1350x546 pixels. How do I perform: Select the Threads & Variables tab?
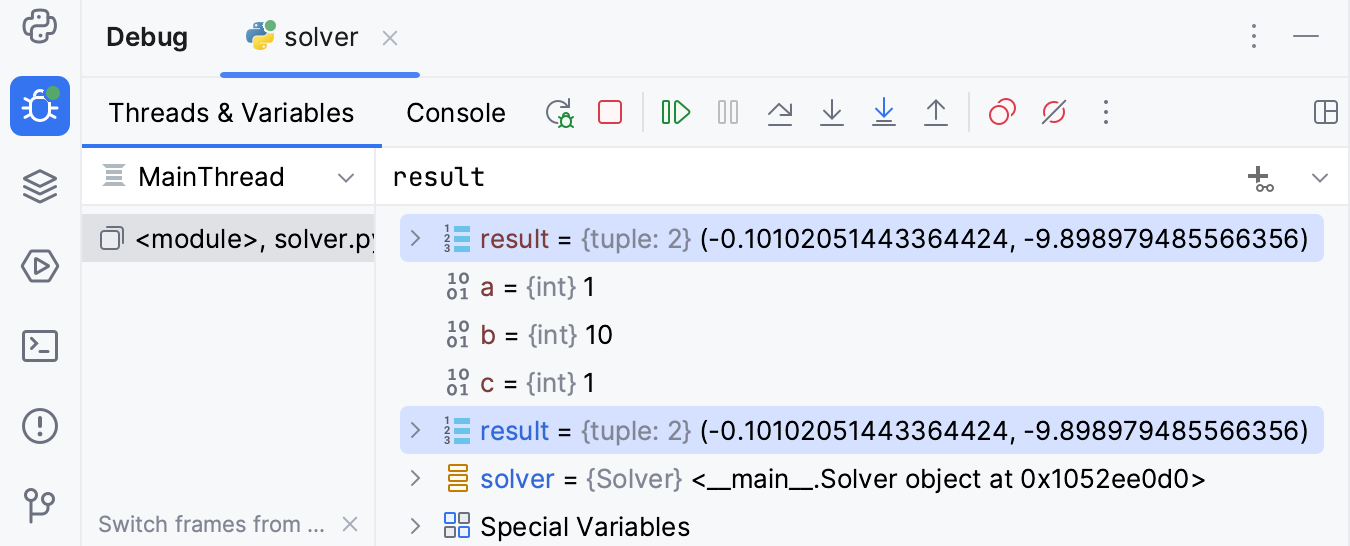coord(231,113)
